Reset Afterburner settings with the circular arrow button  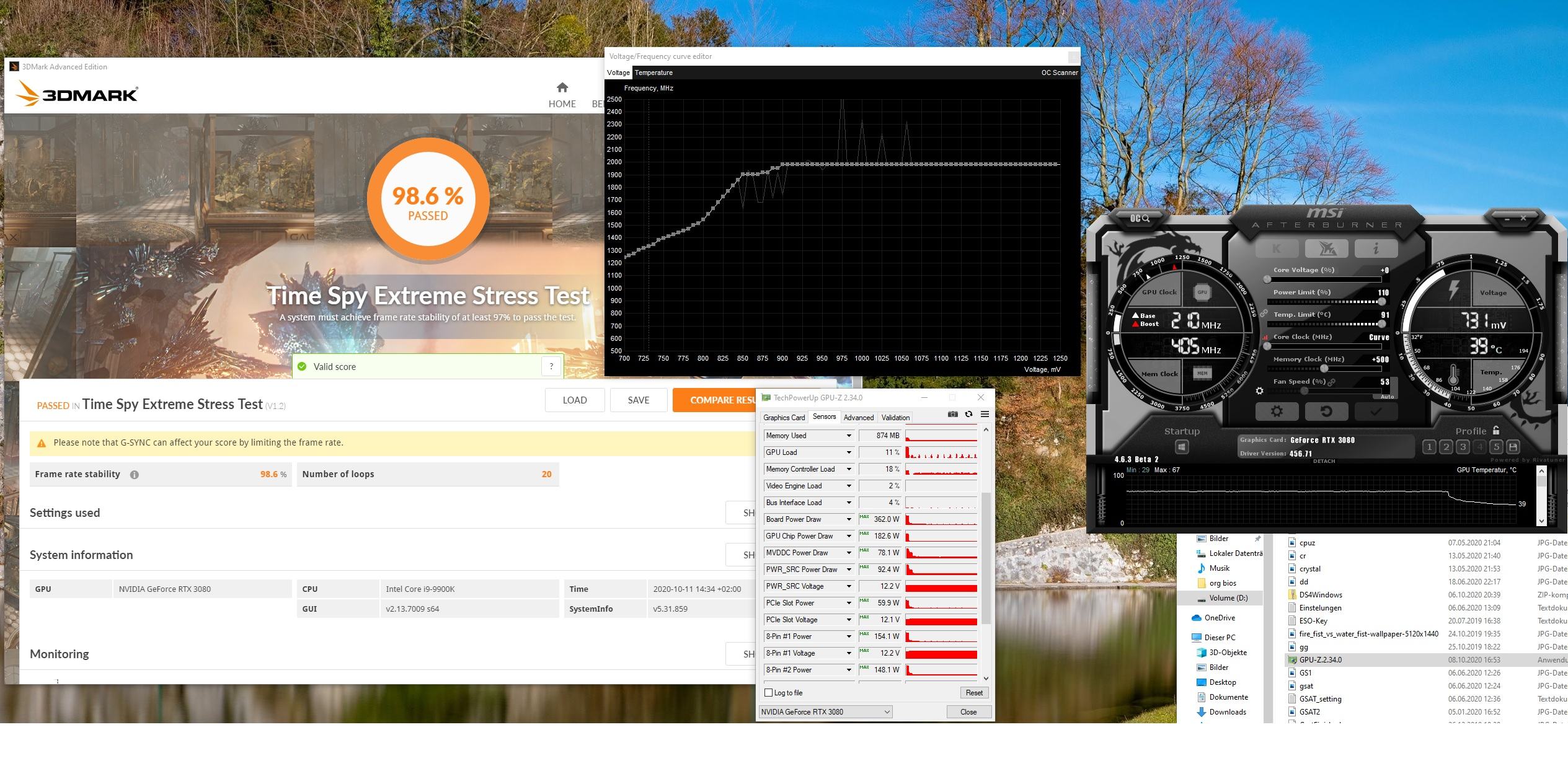[1326, 411]
